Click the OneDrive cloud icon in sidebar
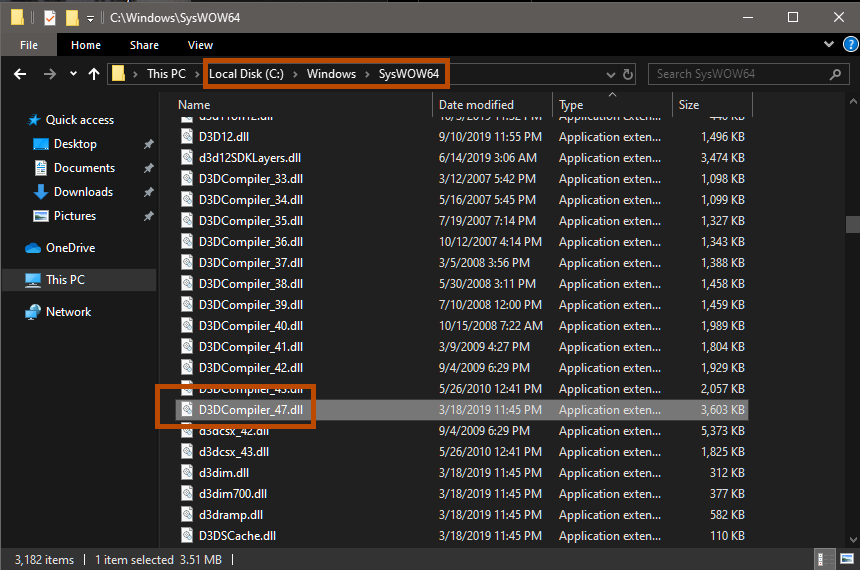Image resolution: width=860 pixels, height=570 pixels. tap(33, 248)
